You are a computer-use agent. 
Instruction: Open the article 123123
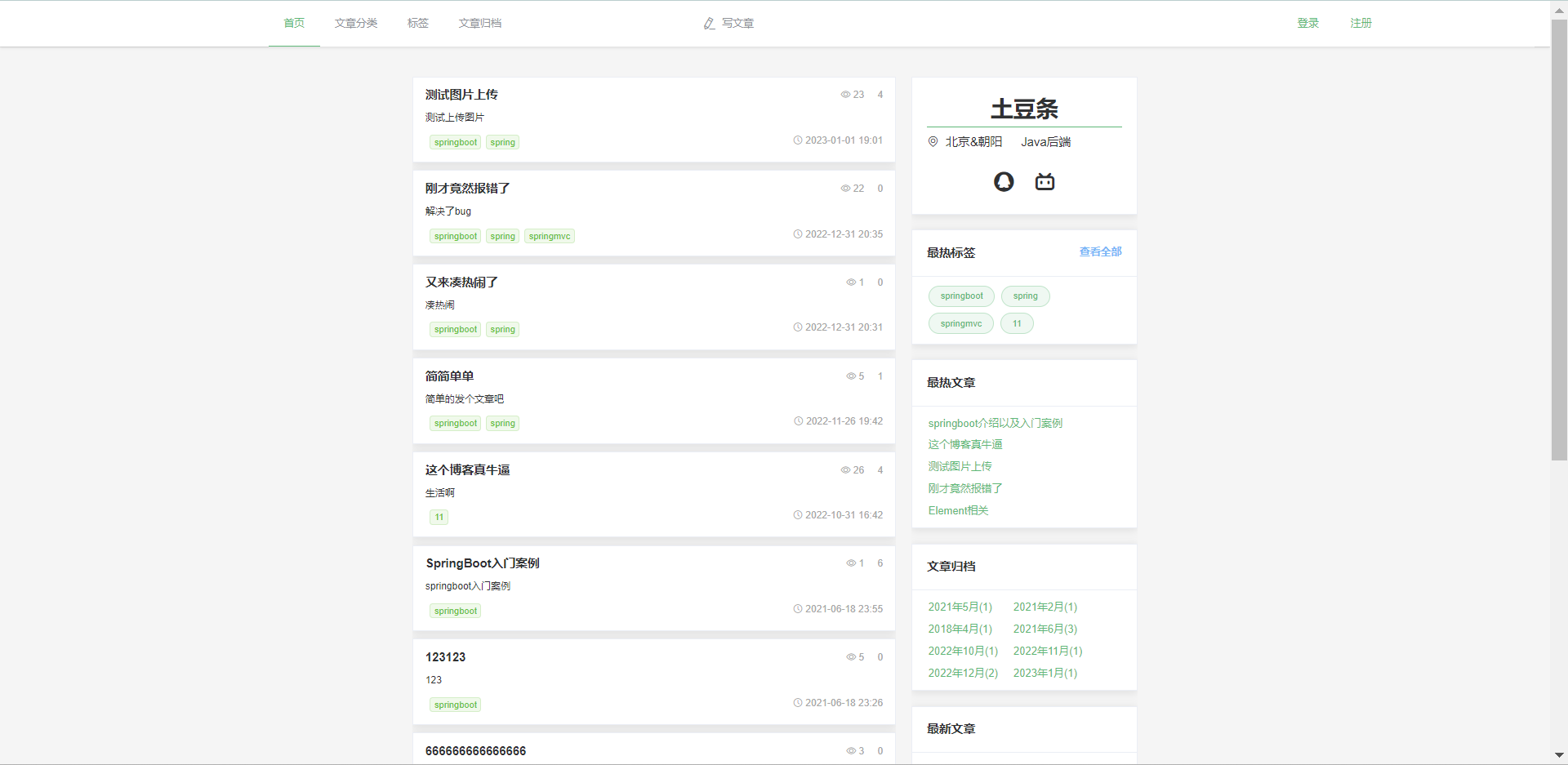pos(445,657)
